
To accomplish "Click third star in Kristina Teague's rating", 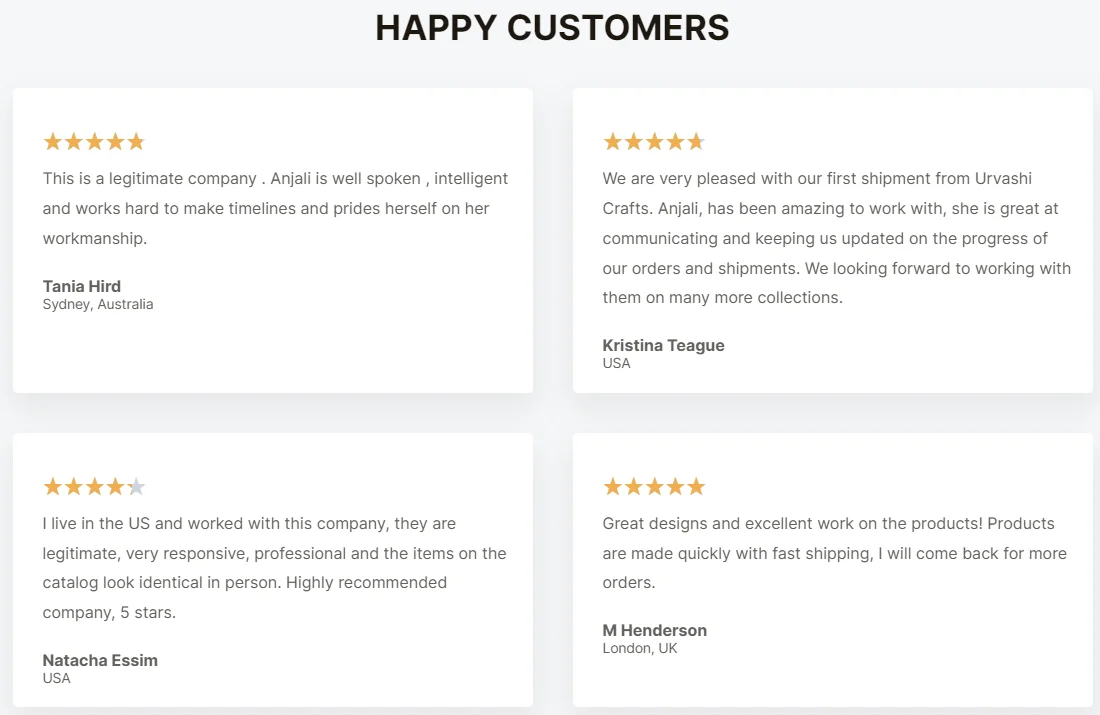I will [654, 142].
